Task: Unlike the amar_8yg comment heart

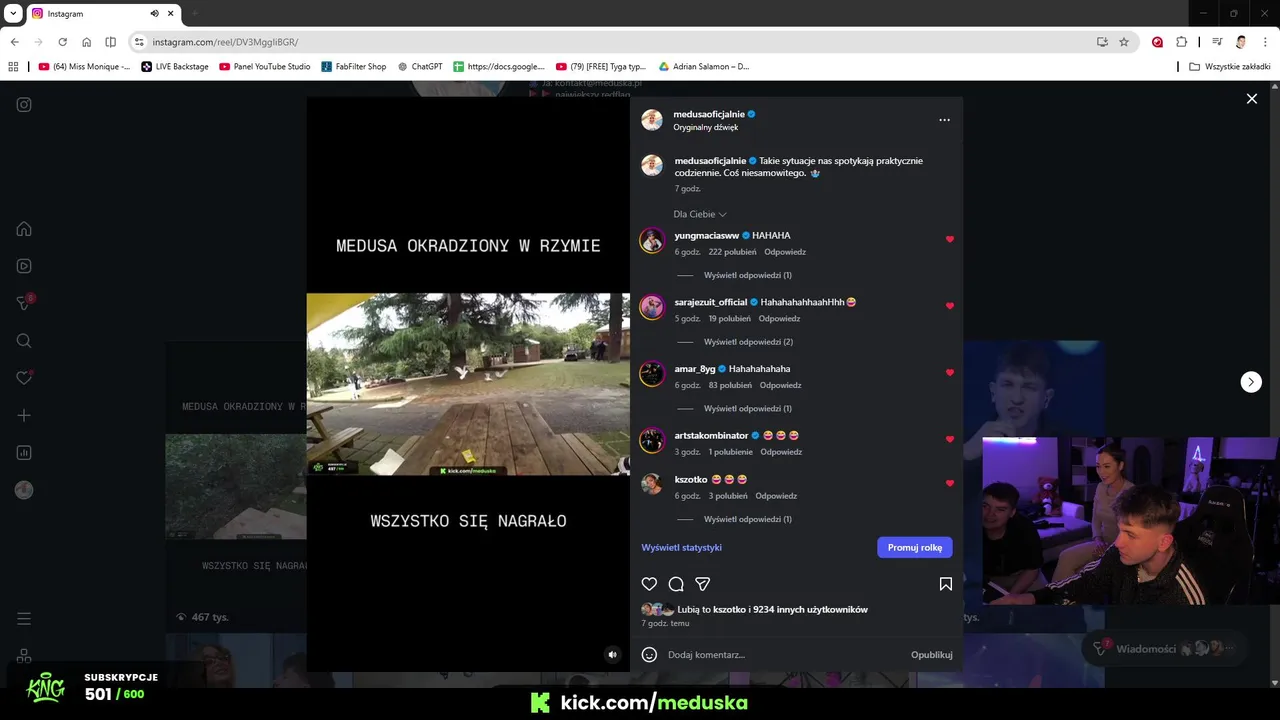Action: (x=950, y=373)
